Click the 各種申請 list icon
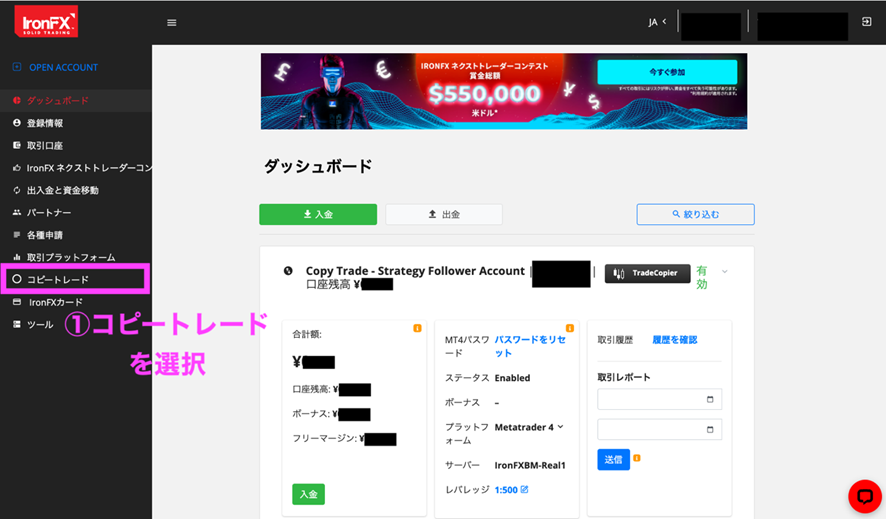Image resolution: width=886 pixels, height=519 pixels. click(x=16, y=235)
